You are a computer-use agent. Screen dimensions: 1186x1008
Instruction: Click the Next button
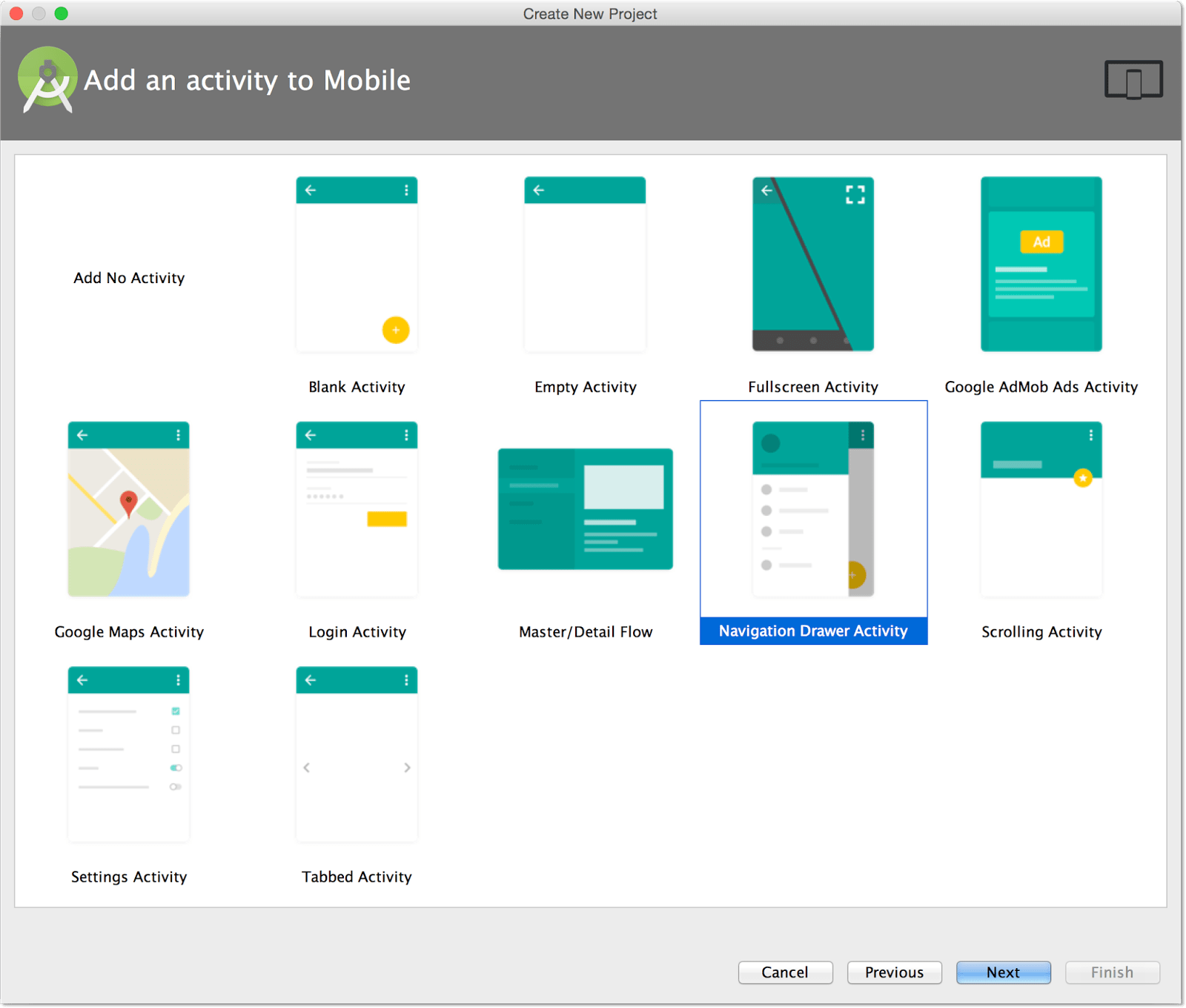pyautogui.click(x=1003, y=972)
